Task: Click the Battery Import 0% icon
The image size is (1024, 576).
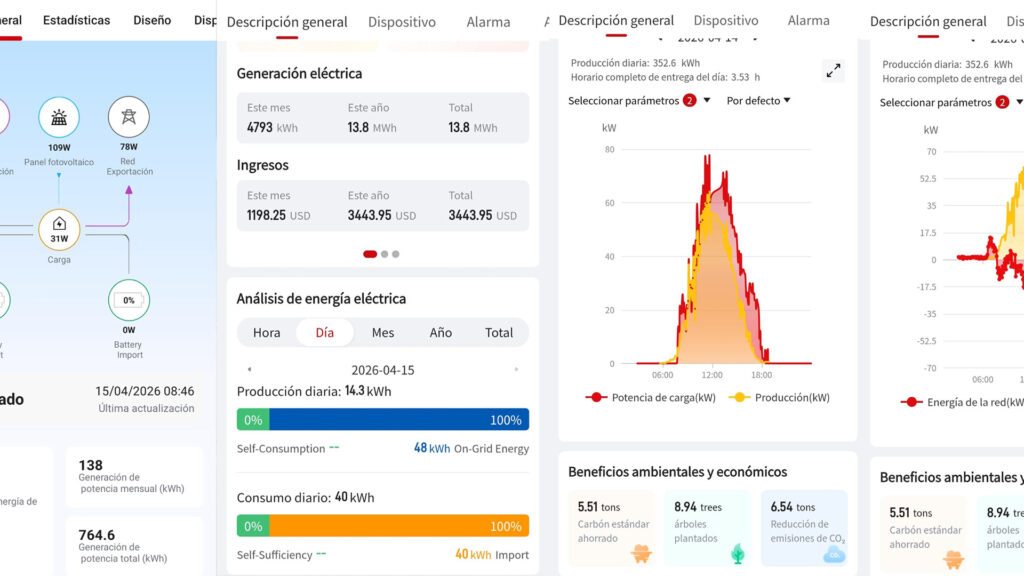Action: (129, 300)
